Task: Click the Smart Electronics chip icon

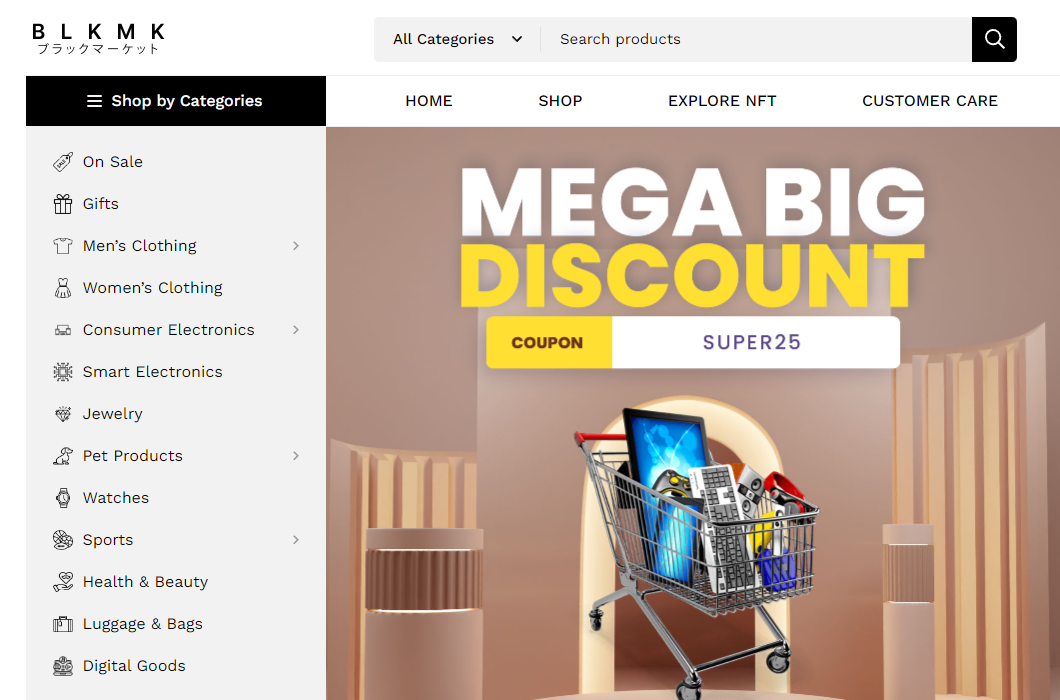Action: 63,372
